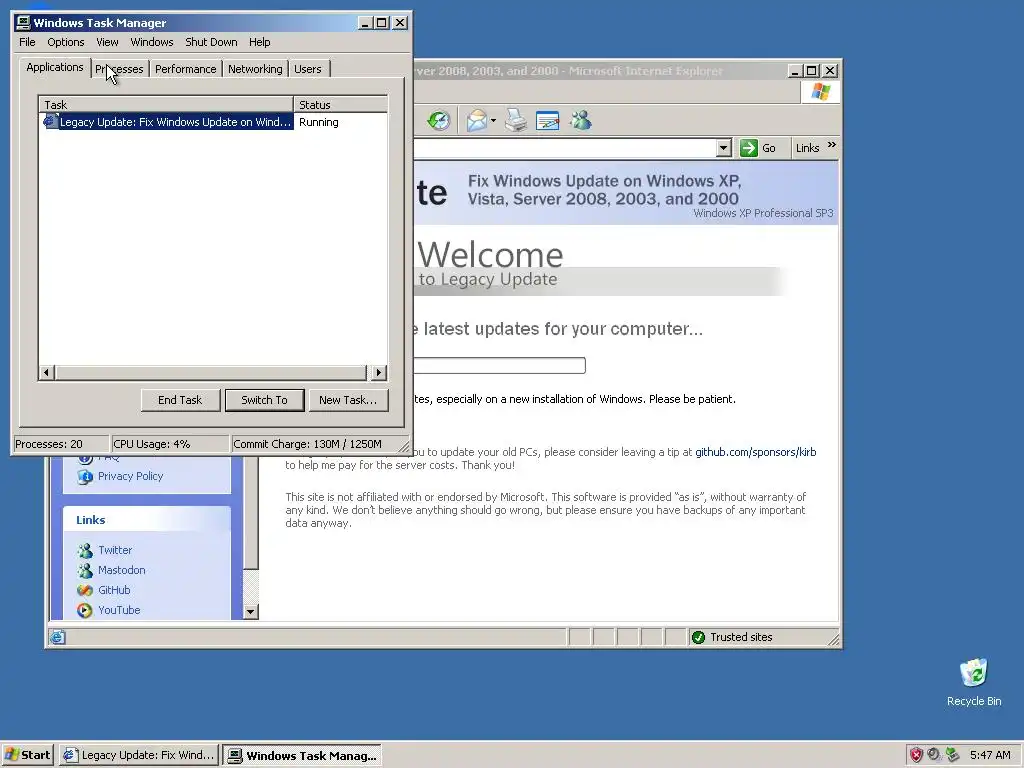The image size is (1024, 768).
Task: Click the Windows flag logo in IE
Action: [820, 92]
